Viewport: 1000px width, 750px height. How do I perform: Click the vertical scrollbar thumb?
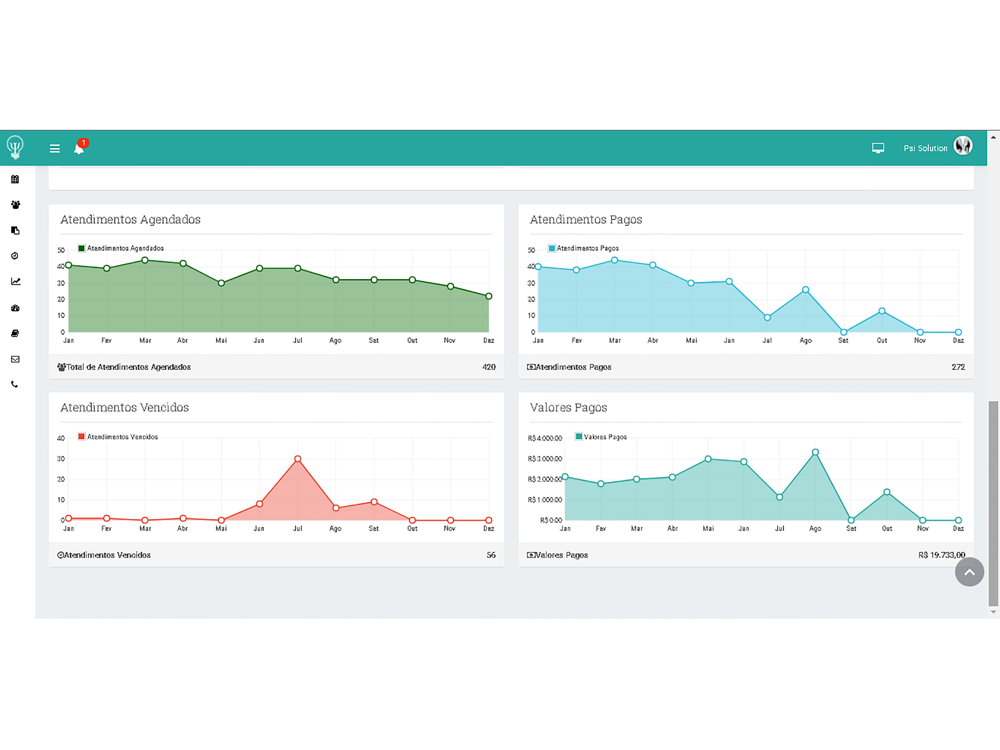993,503
